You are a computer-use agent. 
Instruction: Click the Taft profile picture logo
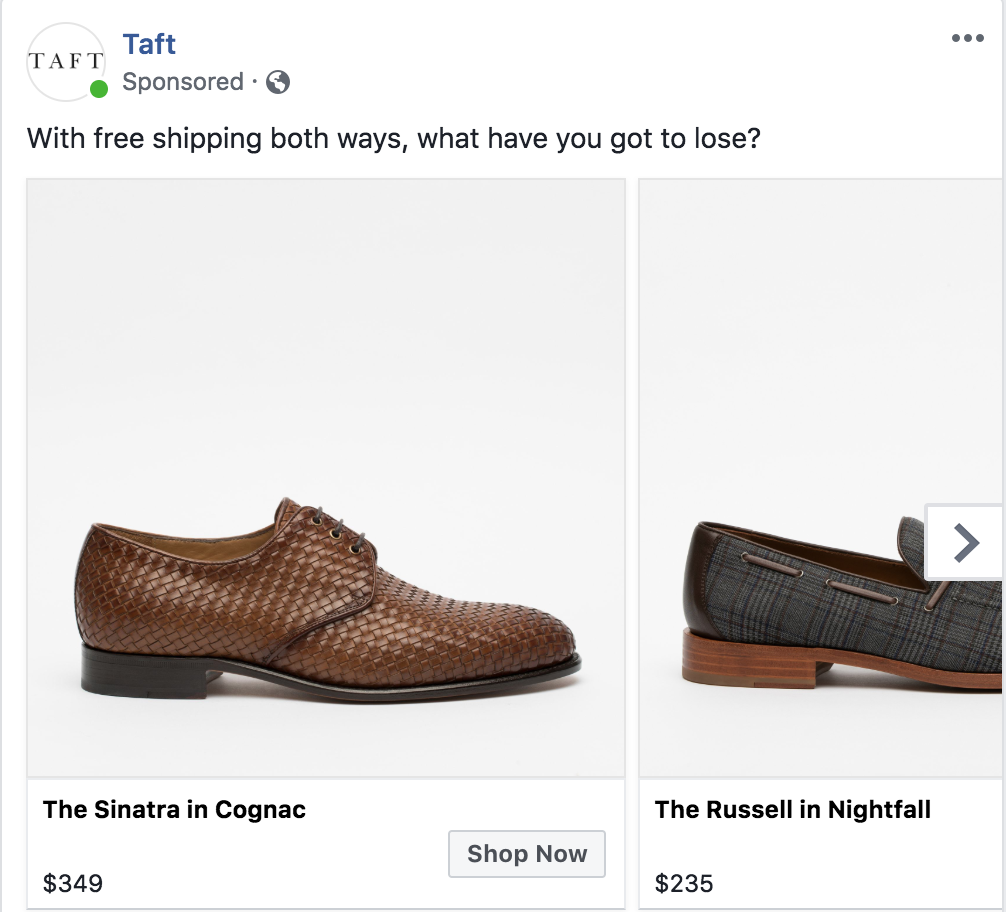coord(66,62)
